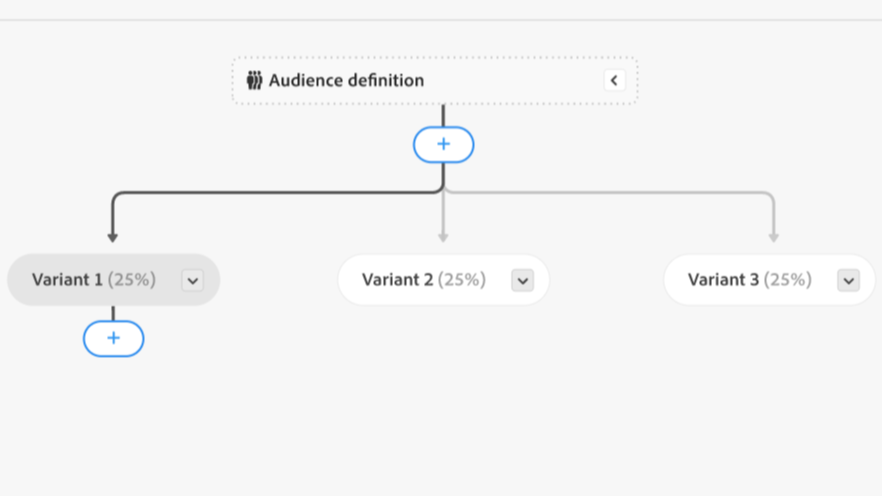Open the Variant 3 dropdown chevron
The image size is (882, 496).
[x=848, y=280]
